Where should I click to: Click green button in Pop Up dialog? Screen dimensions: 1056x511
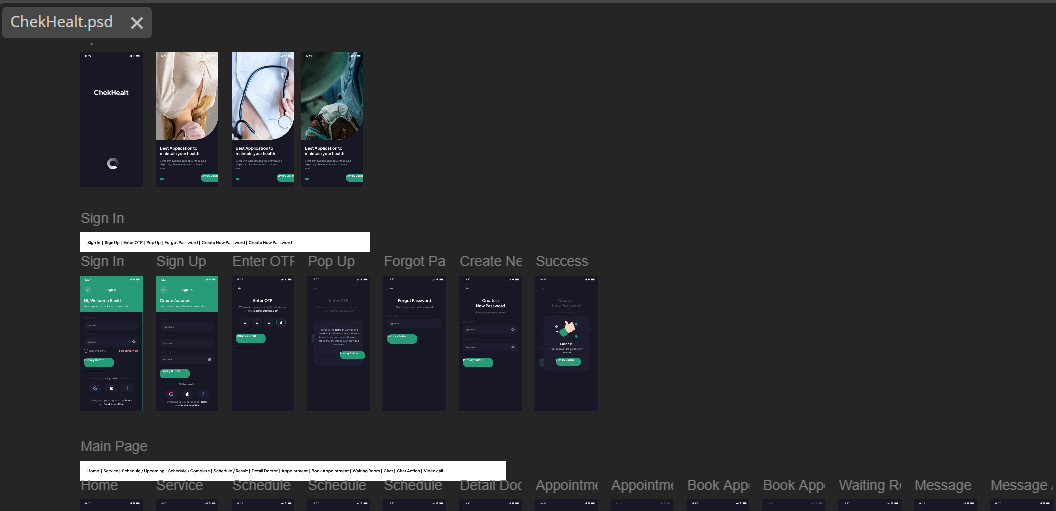click(x=352, y=354)
